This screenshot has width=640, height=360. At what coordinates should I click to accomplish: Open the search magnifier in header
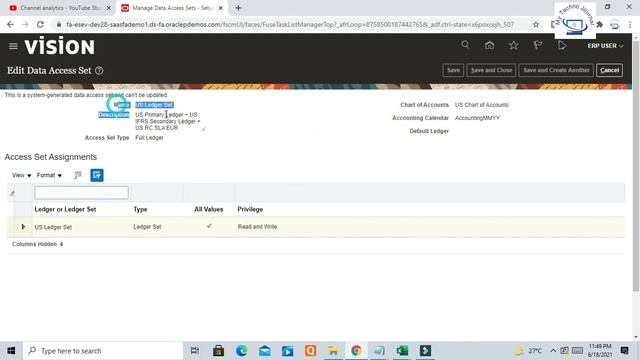pyautogui.click(x=465, y=45)
